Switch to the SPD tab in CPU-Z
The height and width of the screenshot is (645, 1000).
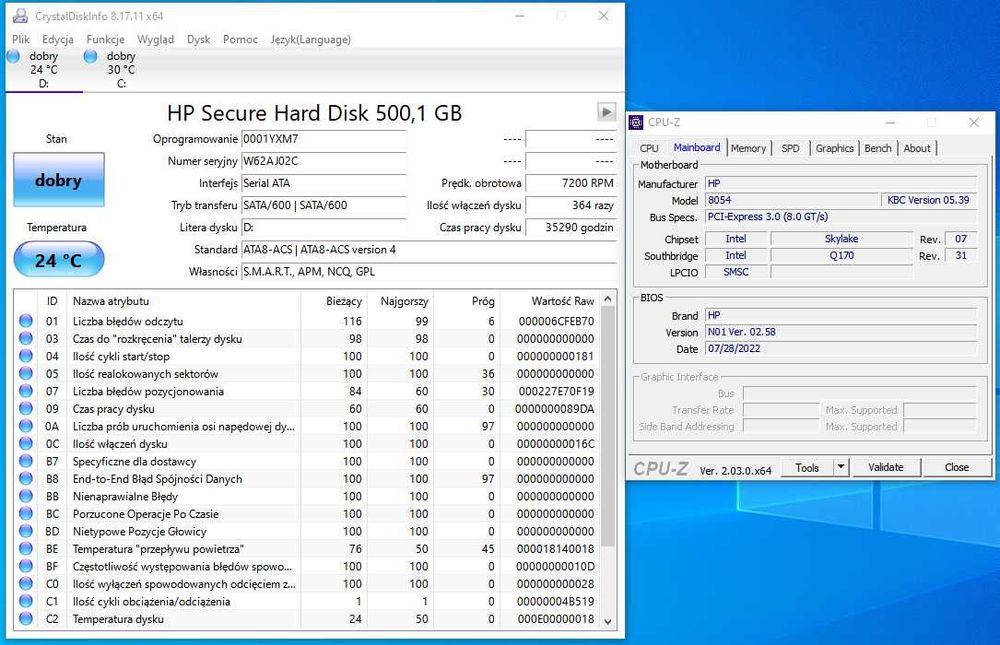[790, 148]
